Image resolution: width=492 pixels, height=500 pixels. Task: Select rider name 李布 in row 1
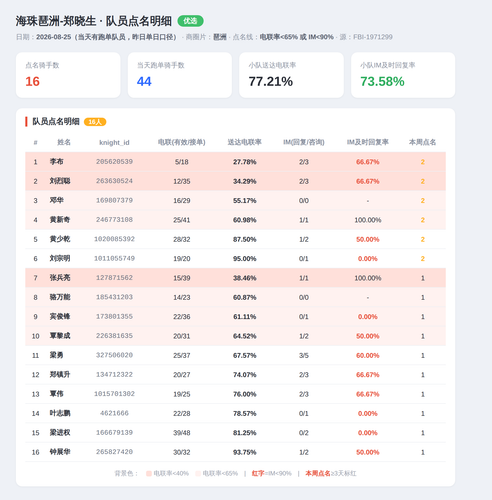click(x=57, y=162)
